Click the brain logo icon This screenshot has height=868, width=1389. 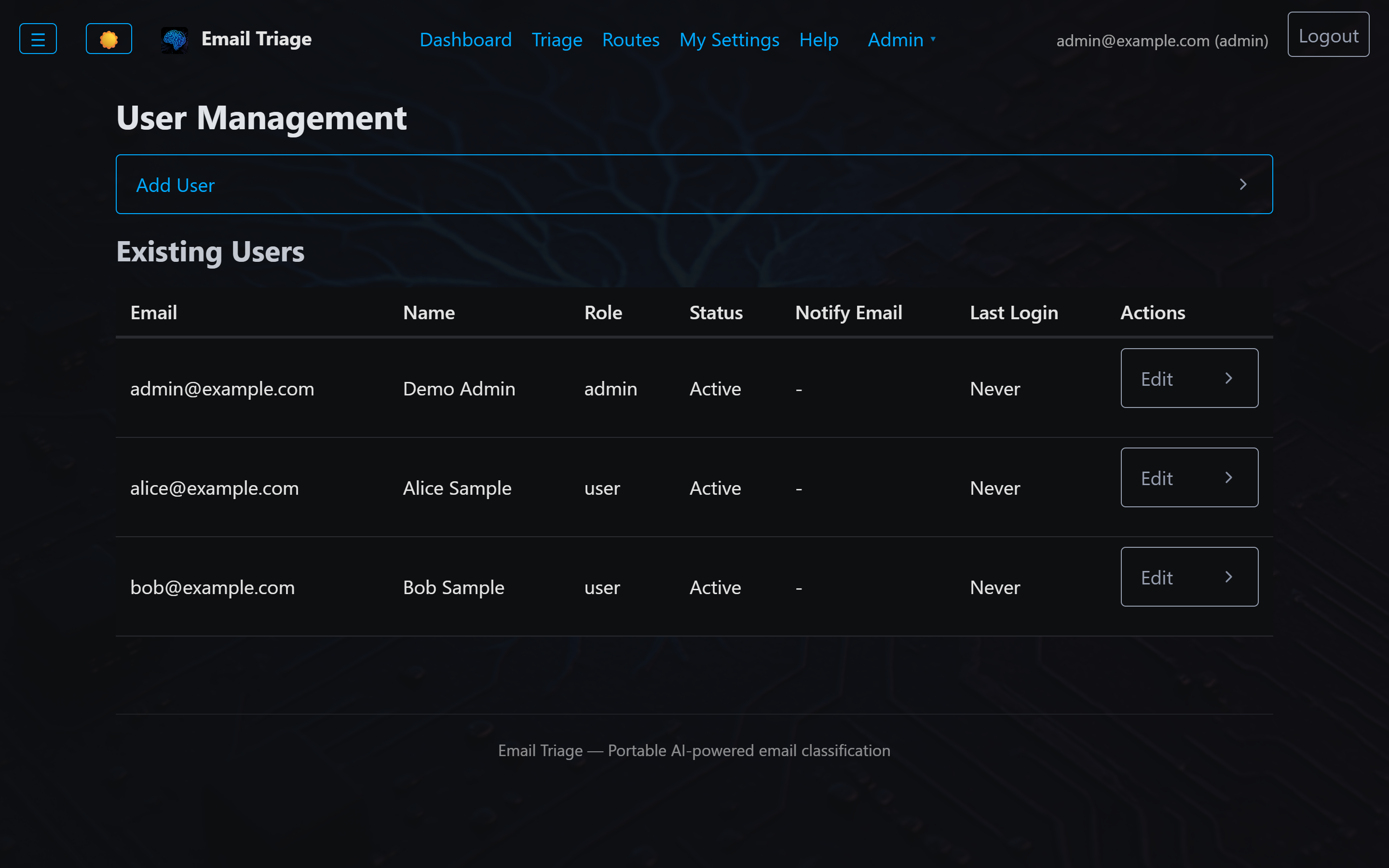pyautogui.click(x=175, y=40)
